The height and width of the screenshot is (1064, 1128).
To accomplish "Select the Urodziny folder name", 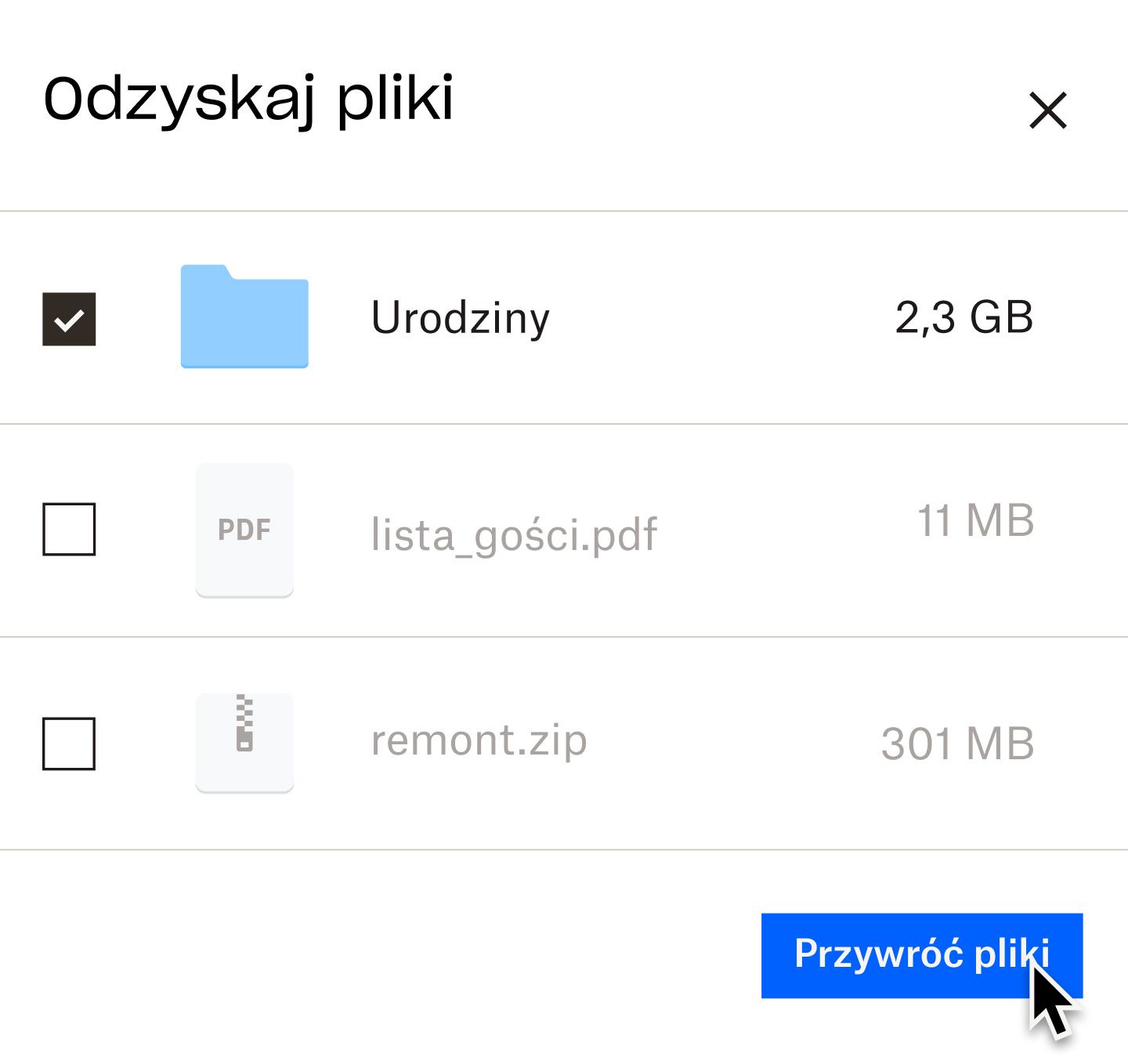I will click(x=461, y=319).
